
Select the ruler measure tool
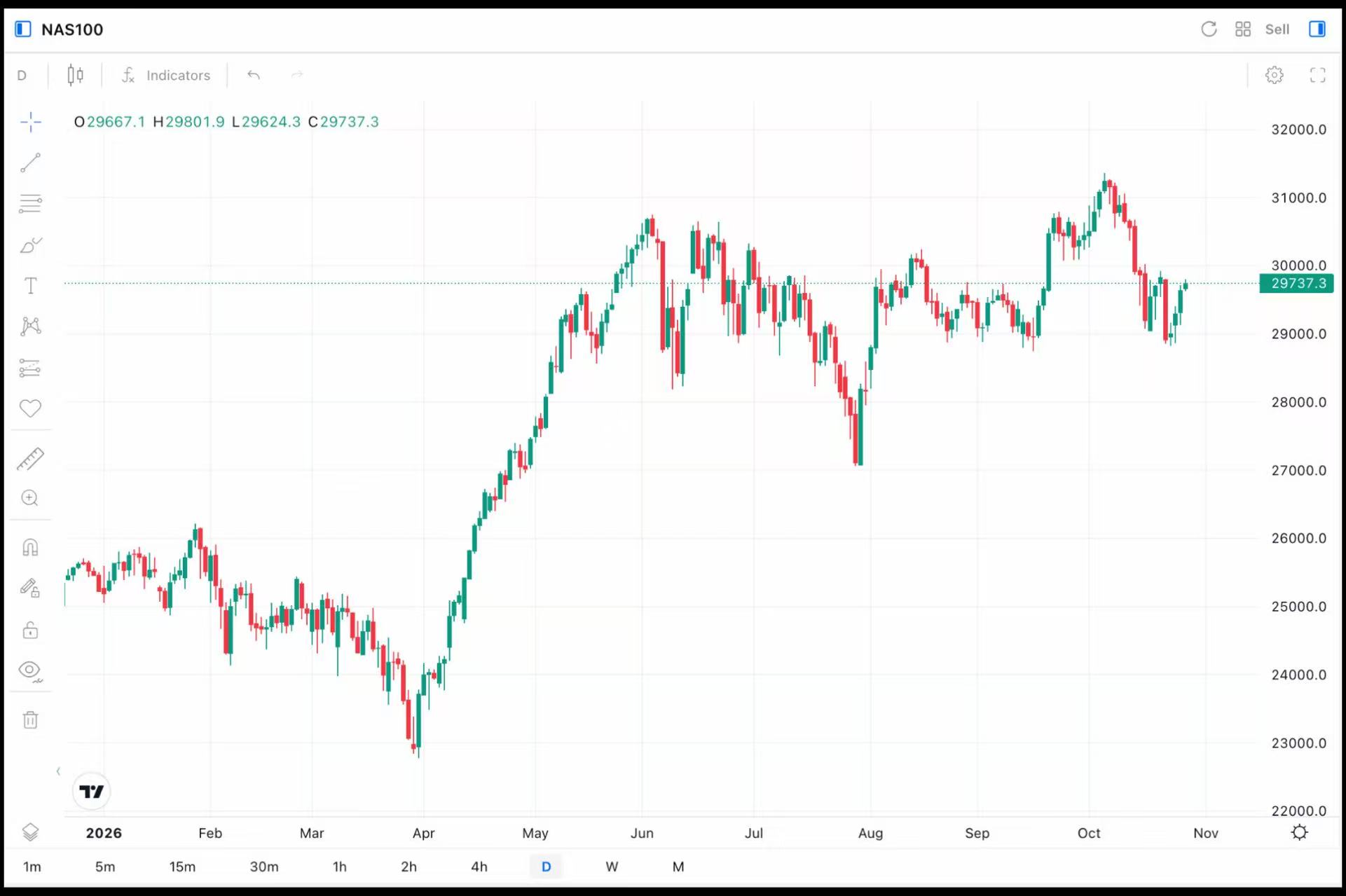(x=30, y=459)
